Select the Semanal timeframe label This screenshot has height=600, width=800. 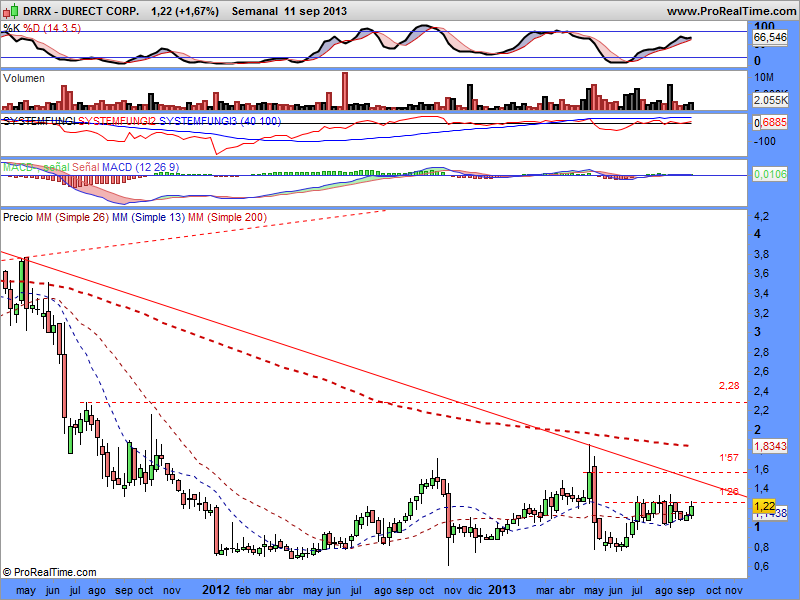pos(255,11)
